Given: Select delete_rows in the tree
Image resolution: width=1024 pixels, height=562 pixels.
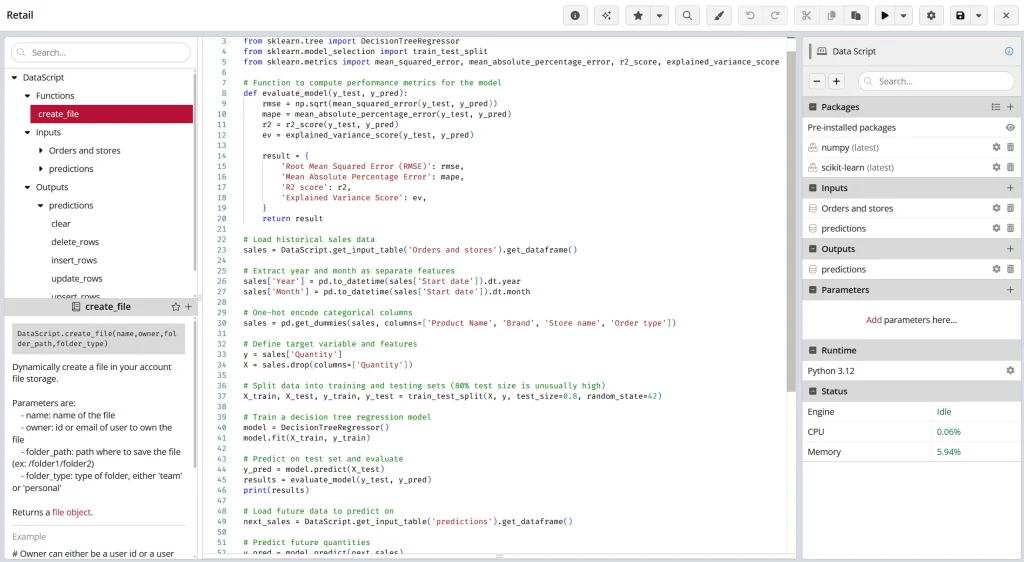Looking at the screenshot, I should tap(75, 242).
